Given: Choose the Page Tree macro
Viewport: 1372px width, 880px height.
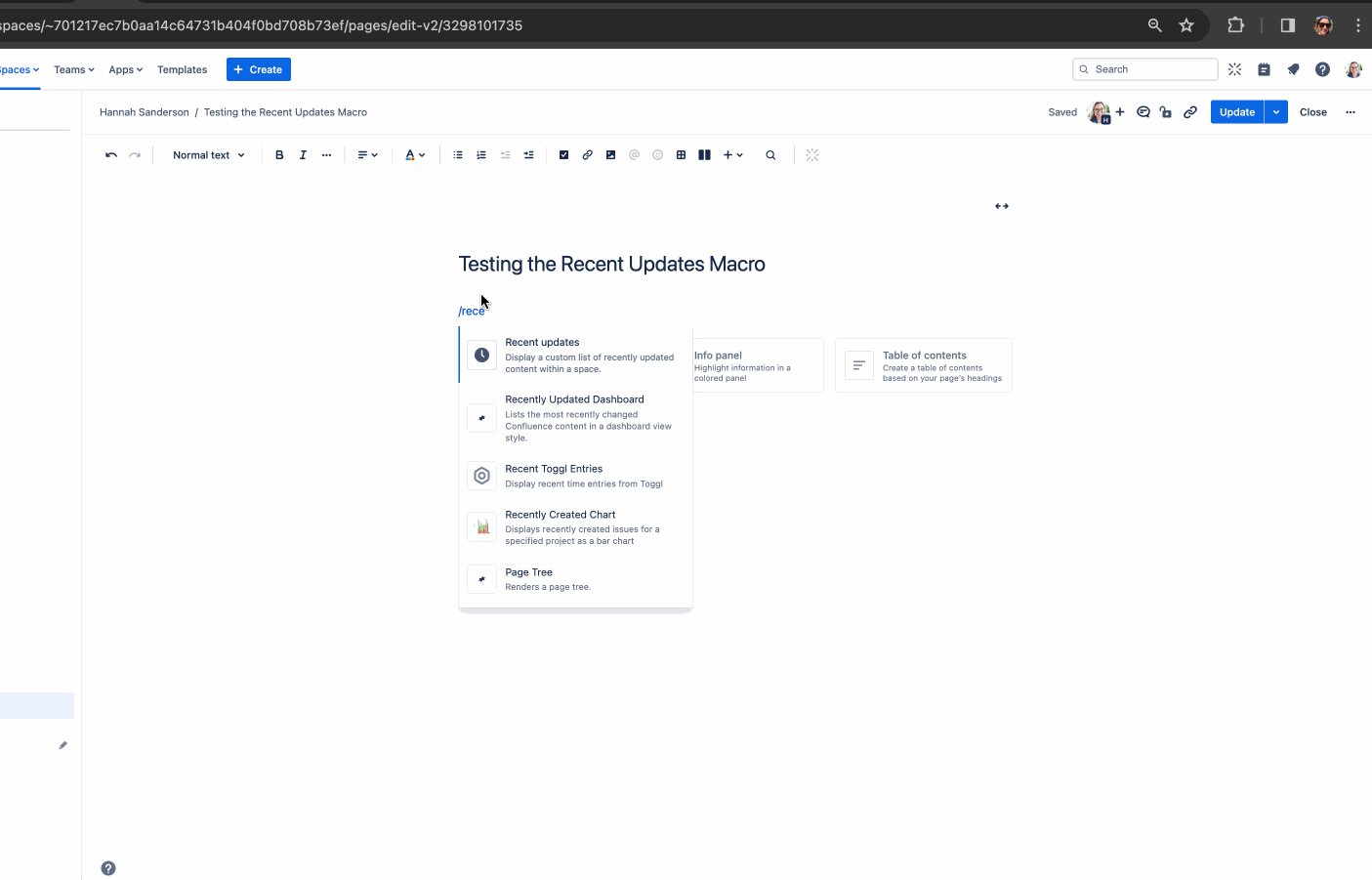Looking at the screenshot, I should [575, 579].
